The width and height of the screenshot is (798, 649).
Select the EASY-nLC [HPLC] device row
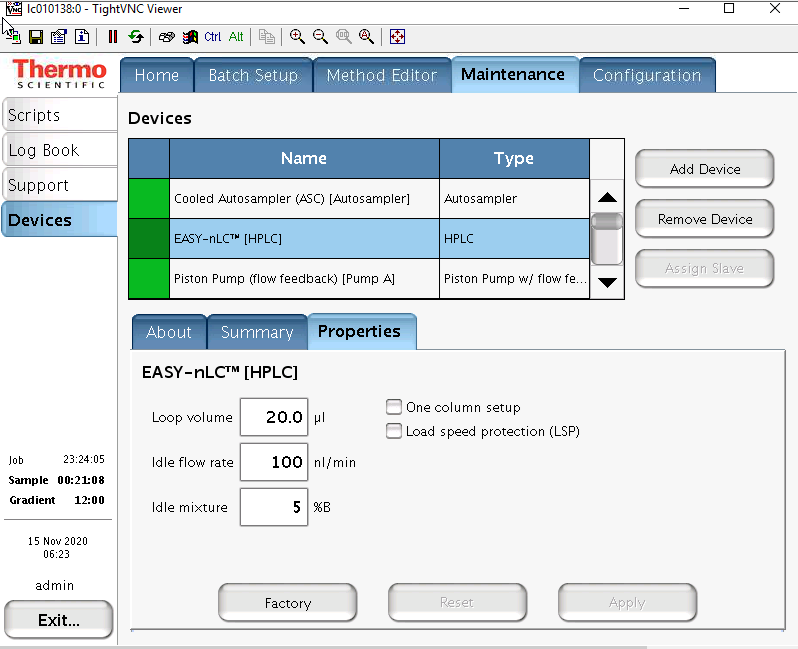pyautogui.click(x=359, y=239)
